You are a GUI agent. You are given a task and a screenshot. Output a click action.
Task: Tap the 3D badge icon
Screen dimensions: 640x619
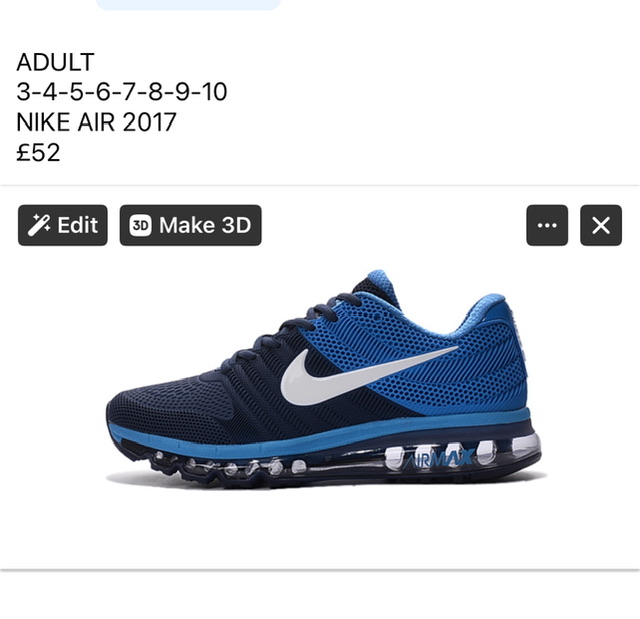point(140,225)
